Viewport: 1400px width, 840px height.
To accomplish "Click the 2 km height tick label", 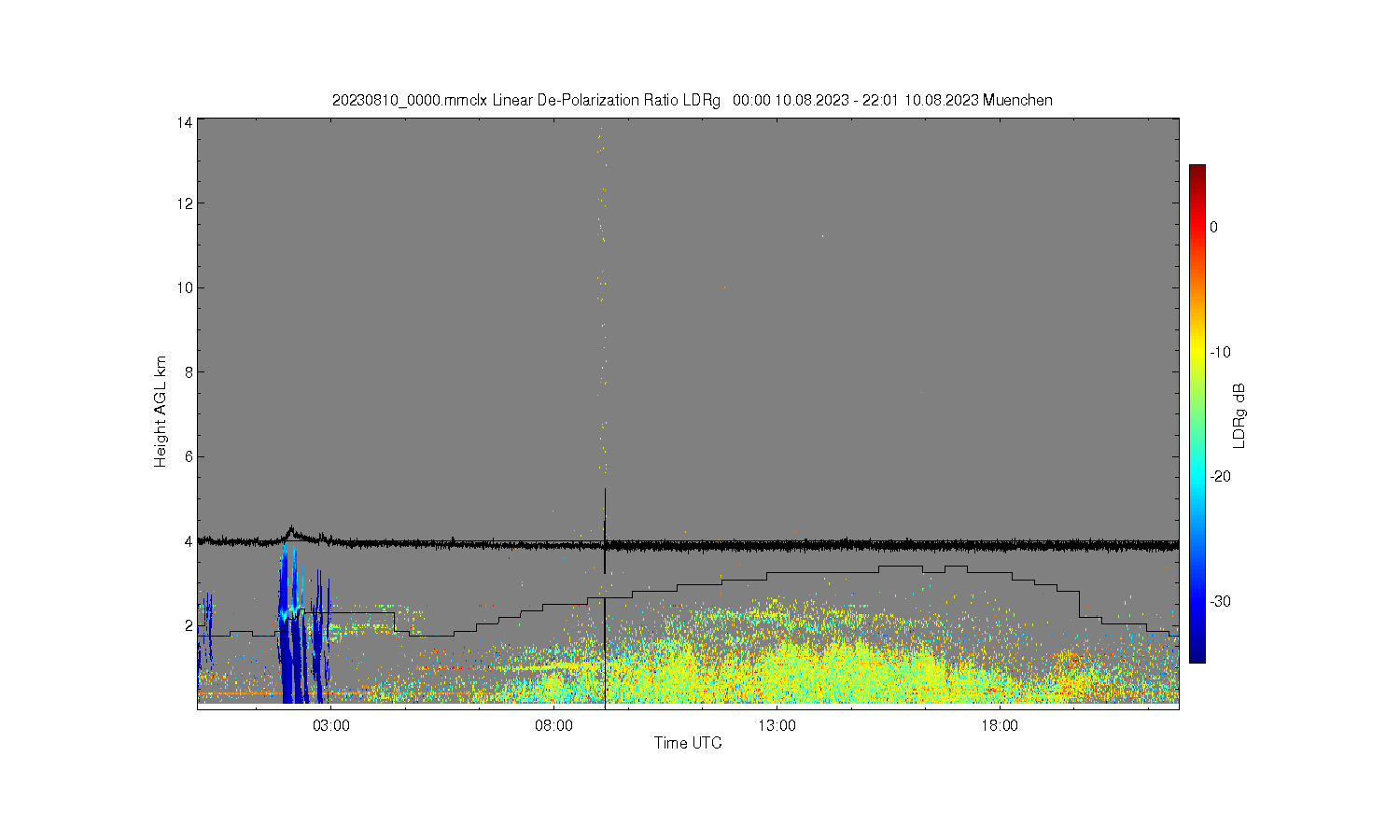I will tap(189, 625).
